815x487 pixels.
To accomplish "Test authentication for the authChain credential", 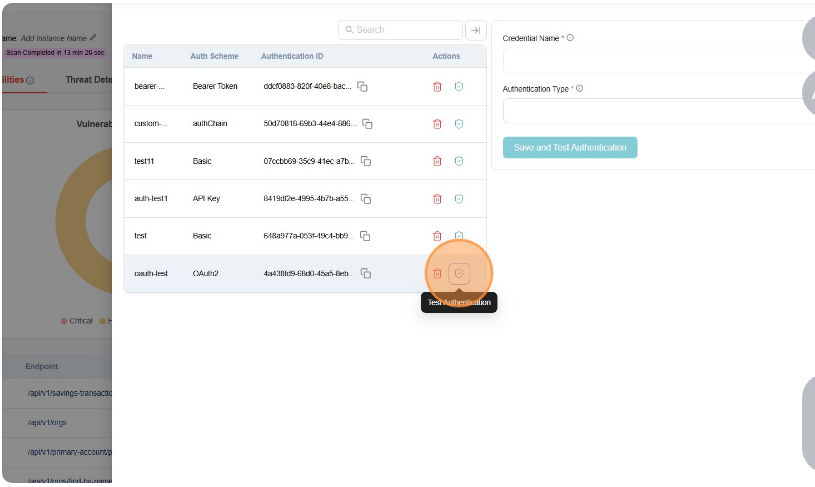I will 459,124.
